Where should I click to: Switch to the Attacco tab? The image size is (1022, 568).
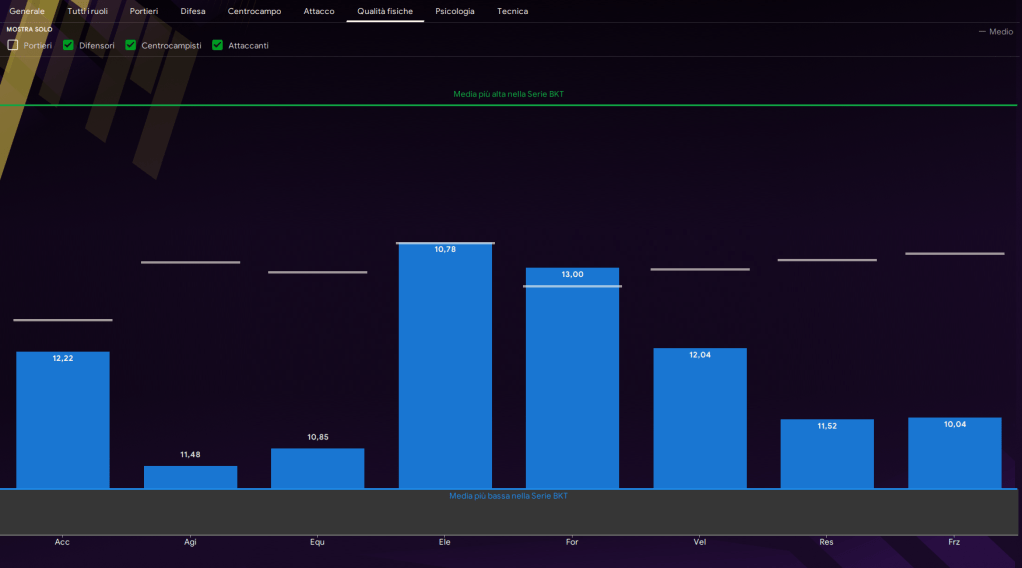coord(319,11)
